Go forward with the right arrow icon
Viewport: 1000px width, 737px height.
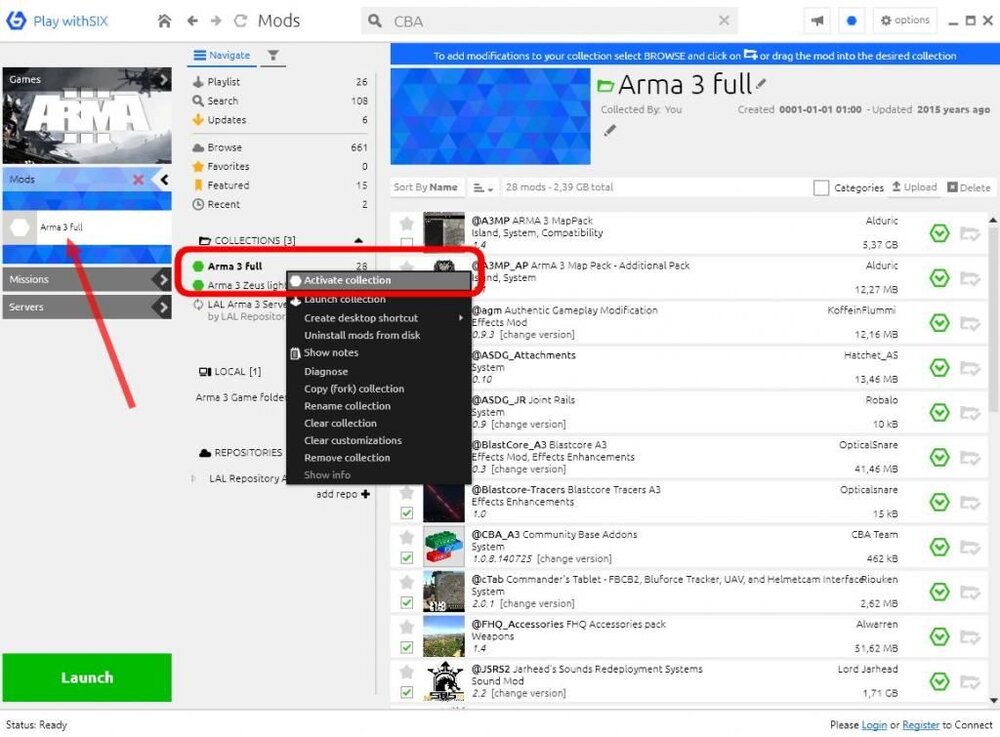[216, 21]
